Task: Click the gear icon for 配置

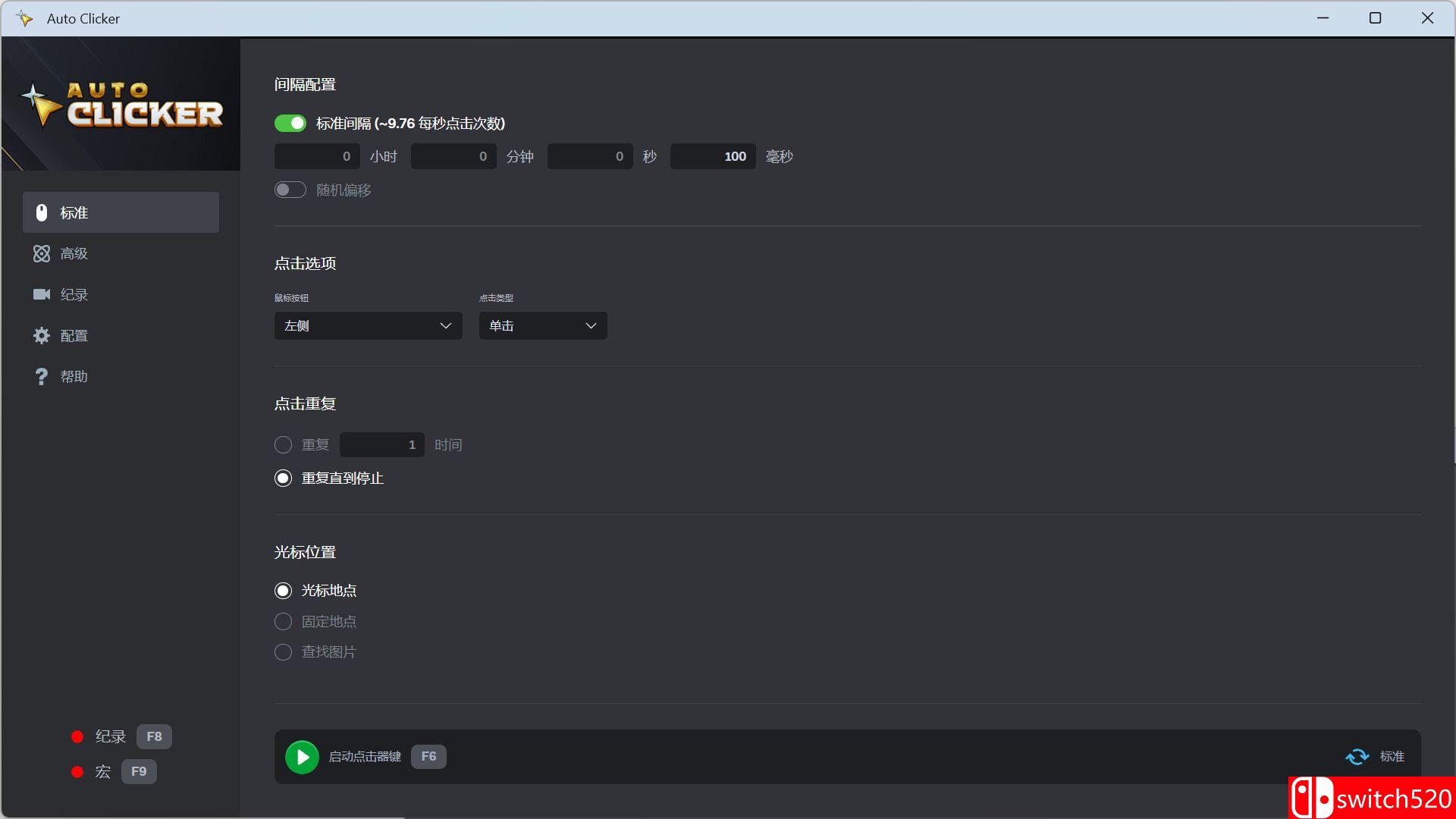Action: click(42, 335)
